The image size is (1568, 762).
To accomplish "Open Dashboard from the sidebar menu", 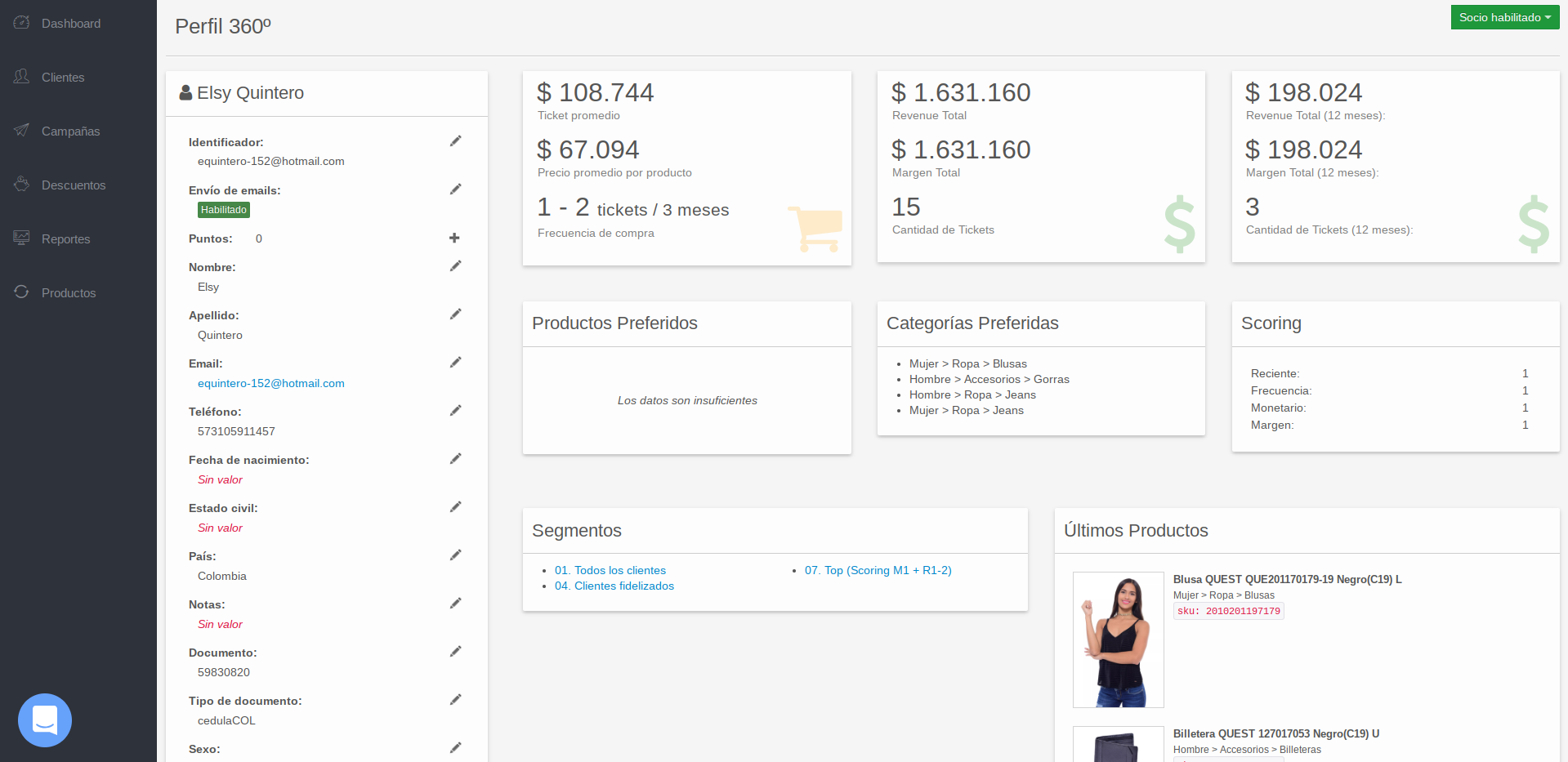I will point(71,24).
